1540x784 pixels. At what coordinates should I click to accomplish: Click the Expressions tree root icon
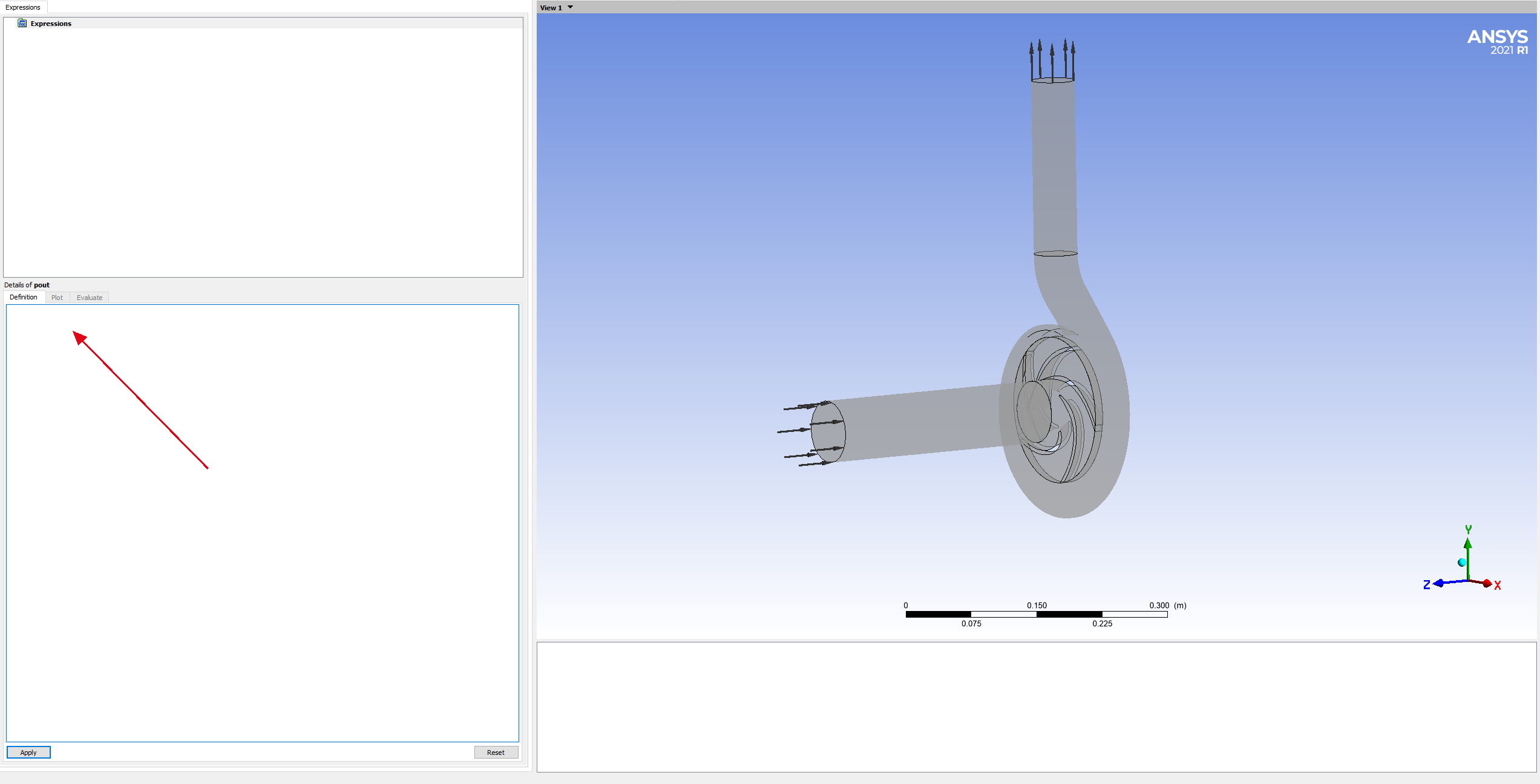(x=22, y=23)
